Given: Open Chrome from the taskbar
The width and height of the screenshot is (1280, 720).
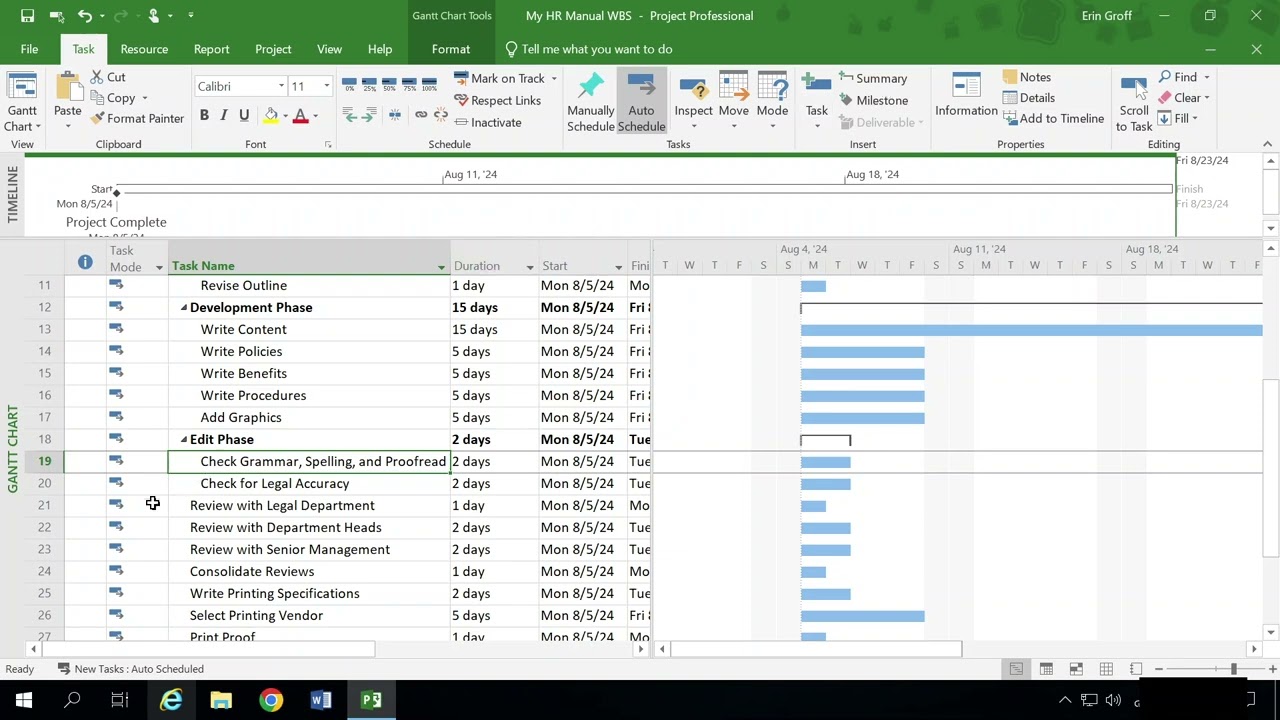Looking at the screenshot, I should point(271,700).
